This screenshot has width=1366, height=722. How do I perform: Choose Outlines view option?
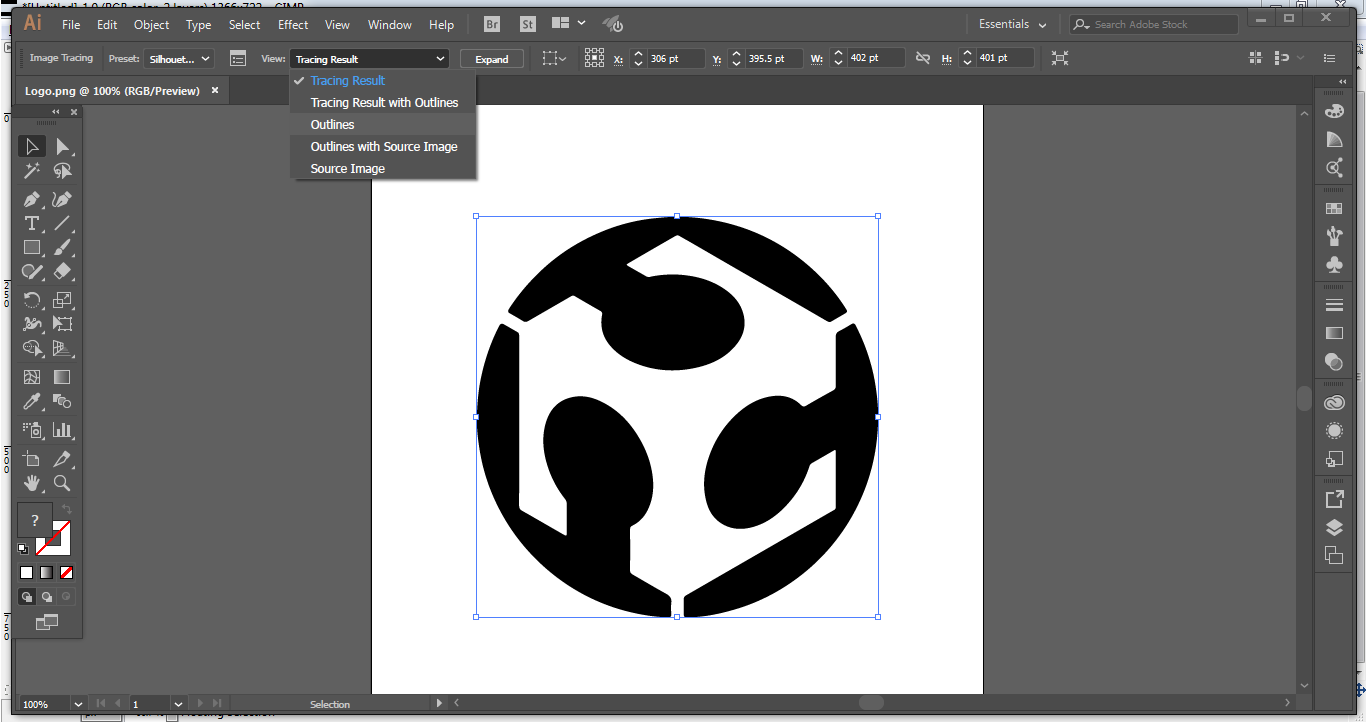[384, 125]
